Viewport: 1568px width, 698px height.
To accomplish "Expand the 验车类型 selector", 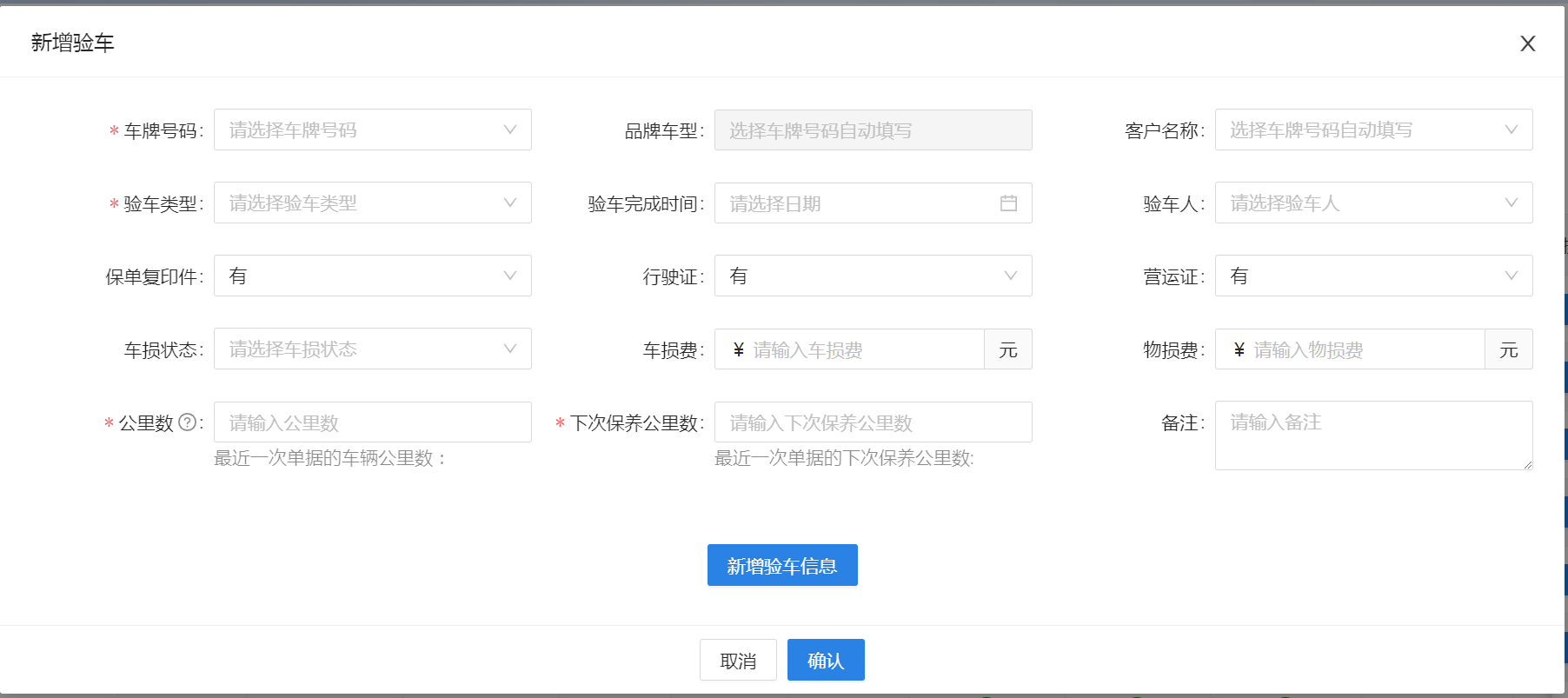I will pyautogui.click(x=372, y=203).
